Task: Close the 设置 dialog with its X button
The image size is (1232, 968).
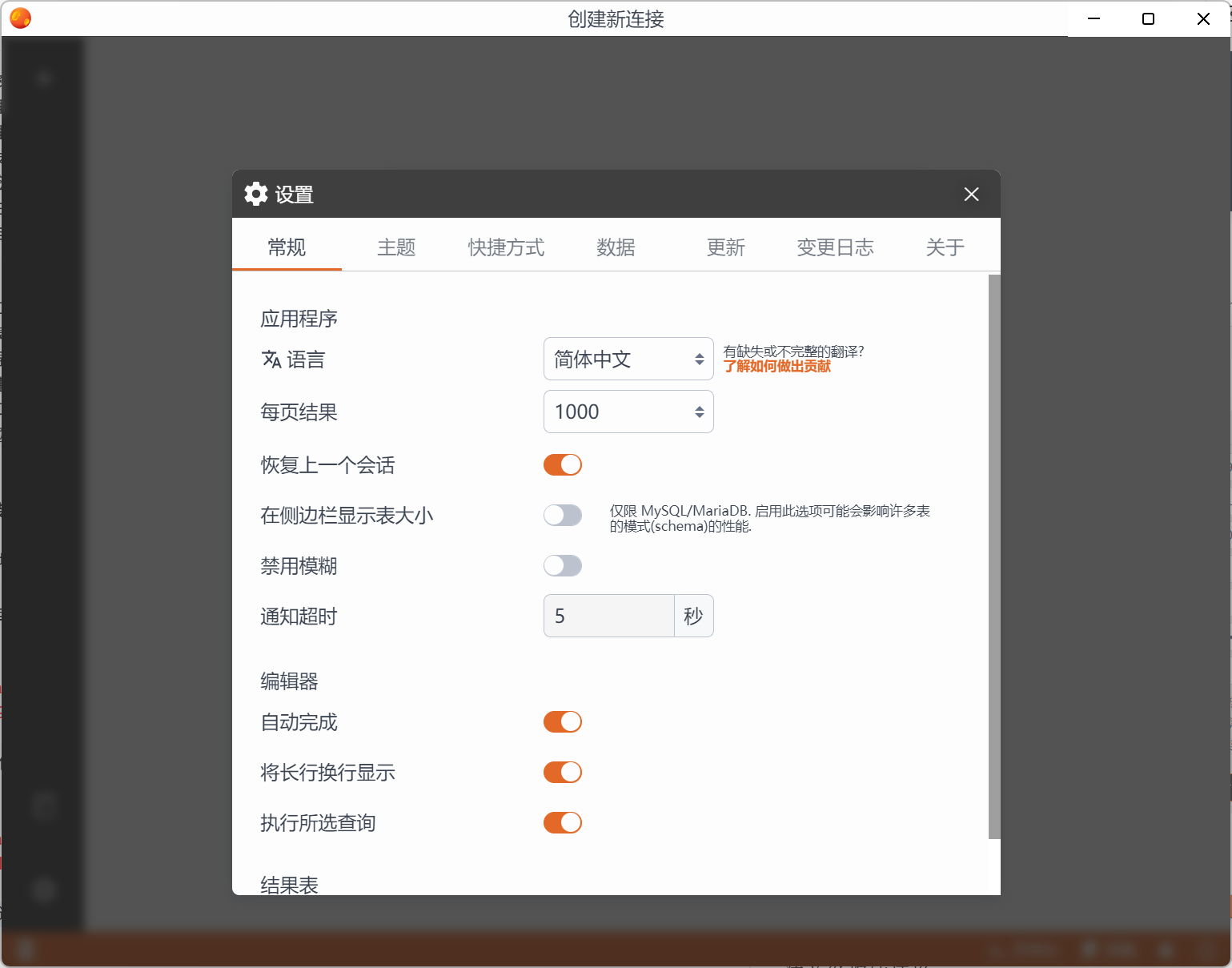Action: point(971,194)
